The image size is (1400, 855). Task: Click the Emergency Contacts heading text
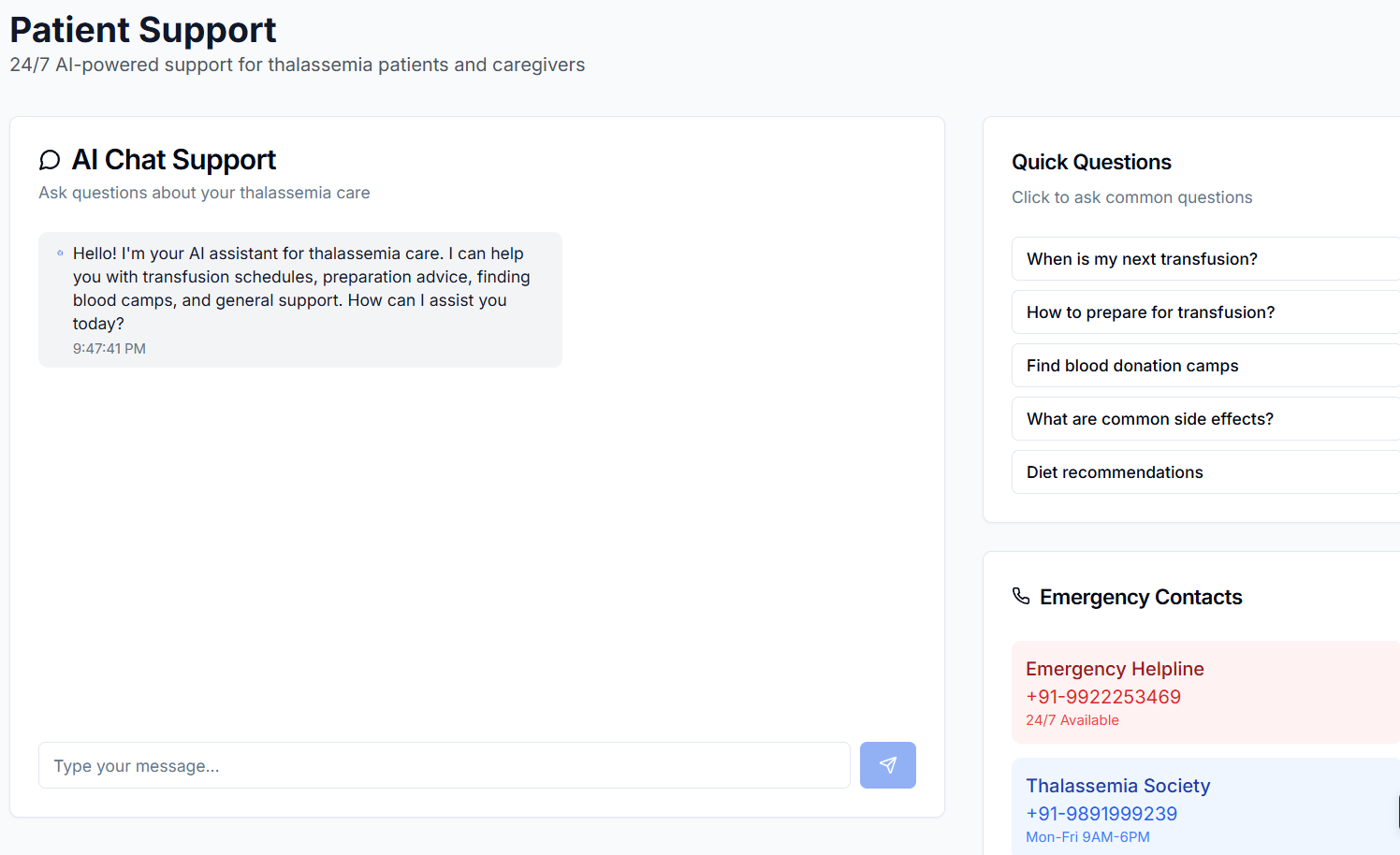pyautogui.click(x=1141, y=597)
